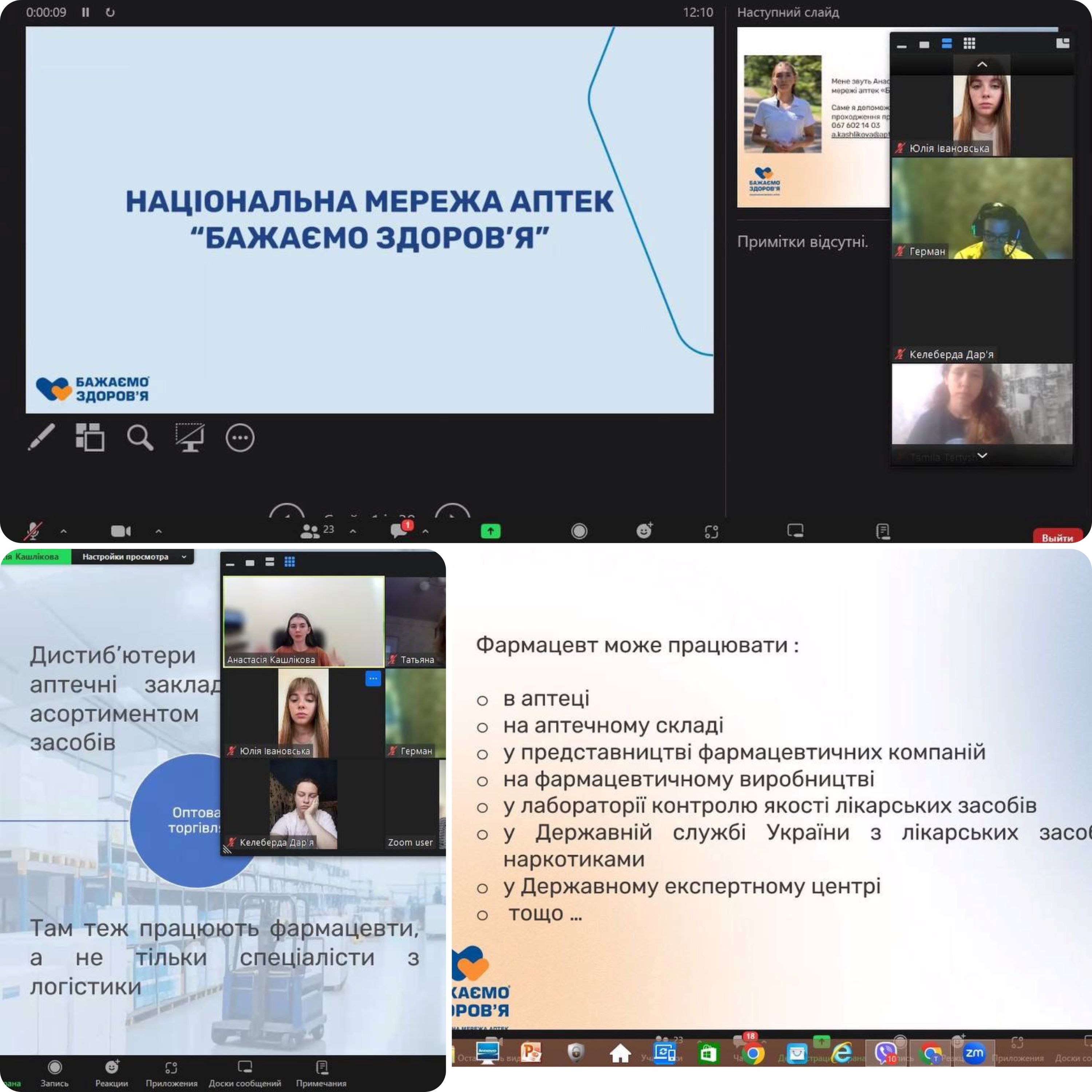The image size is (1092, 1092).
Task: Reset the presentation timer
Action: (x=110, y=12)
